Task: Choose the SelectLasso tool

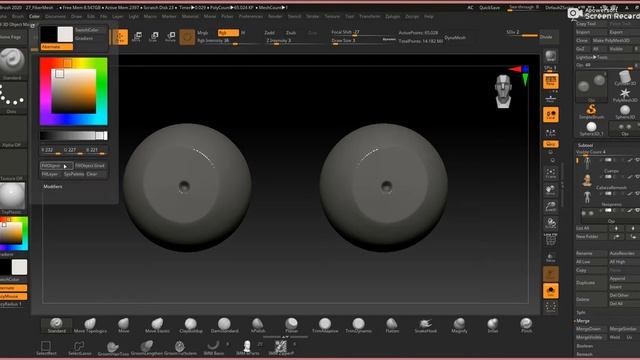Action: tap(80, 348)
